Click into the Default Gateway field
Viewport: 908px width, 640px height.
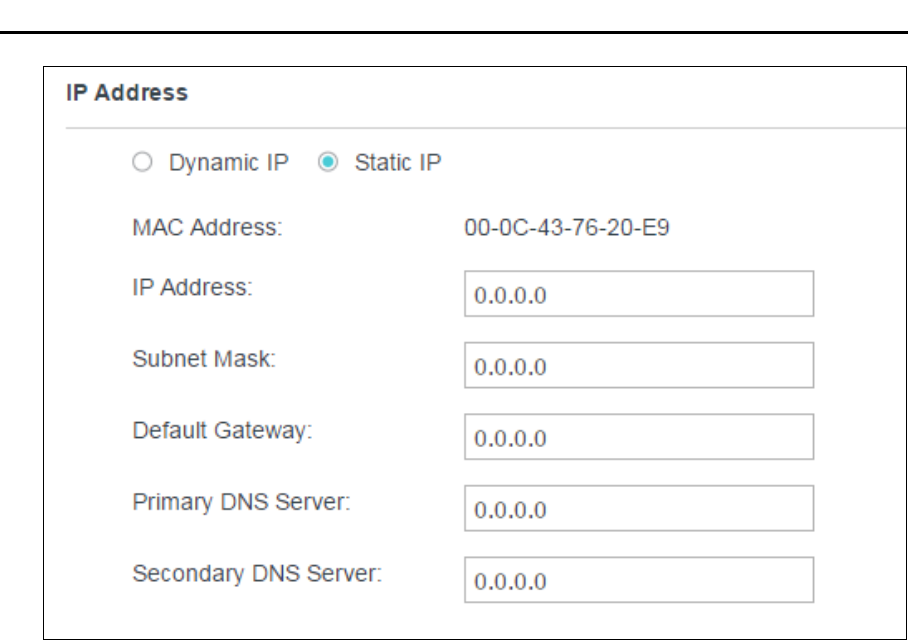[x=639, y=437]
